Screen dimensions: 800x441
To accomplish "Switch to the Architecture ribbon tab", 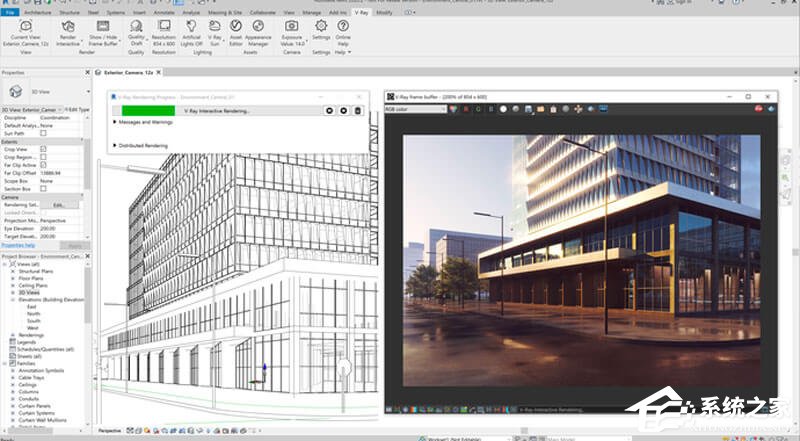I will (x=38, y=13).
